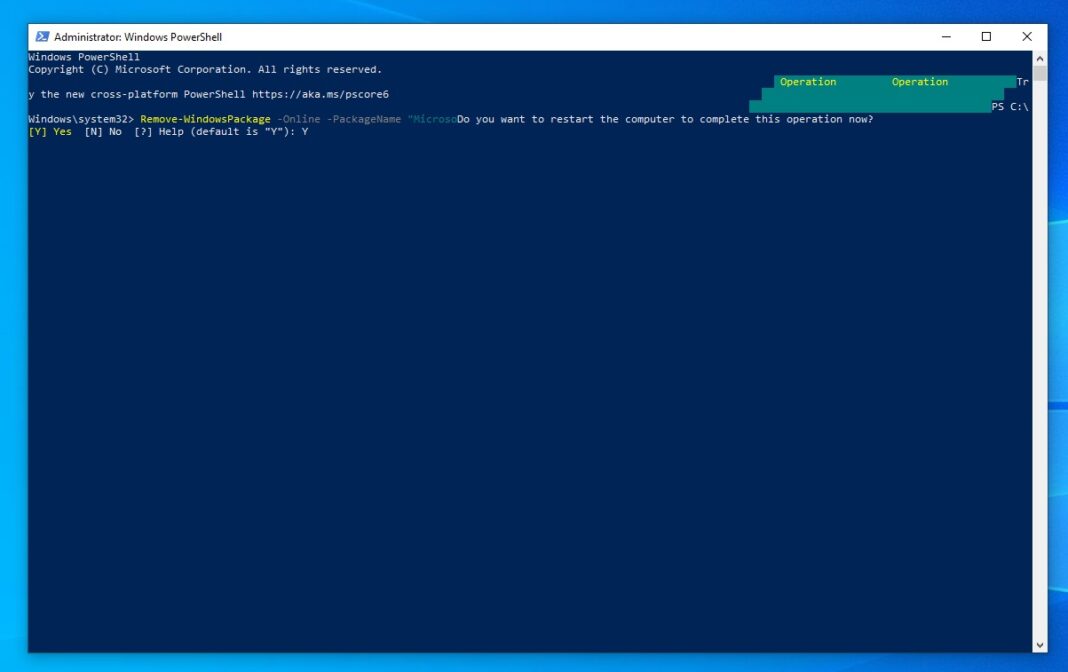Maximize the PowerShell window

point(985,36)
